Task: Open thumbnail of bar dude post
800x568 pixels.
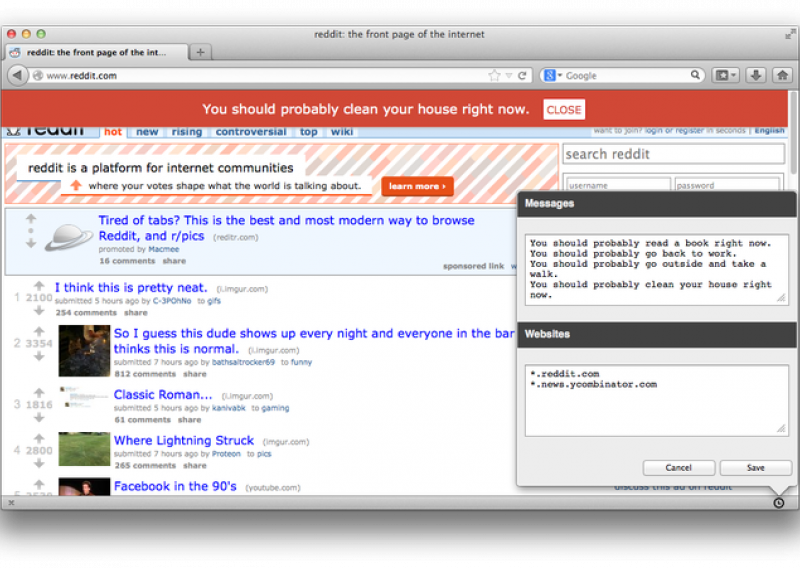Action: (x=84, y=351)
